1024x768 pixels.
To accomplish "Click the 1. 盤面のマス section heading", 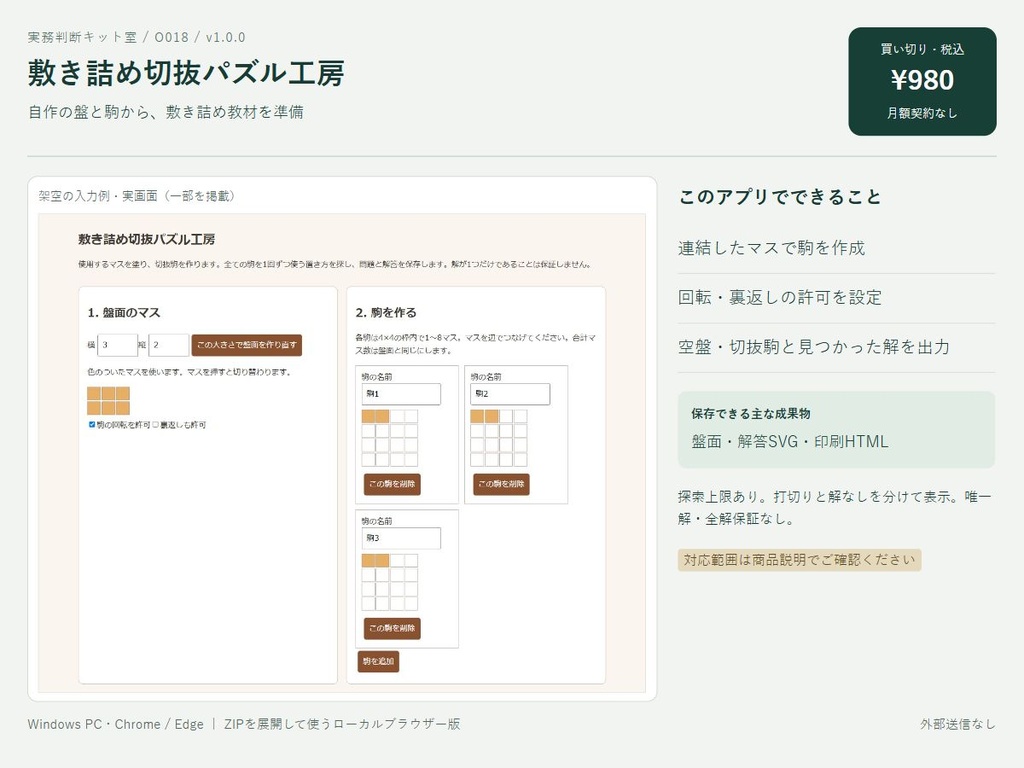I will (x=124, y=313).
